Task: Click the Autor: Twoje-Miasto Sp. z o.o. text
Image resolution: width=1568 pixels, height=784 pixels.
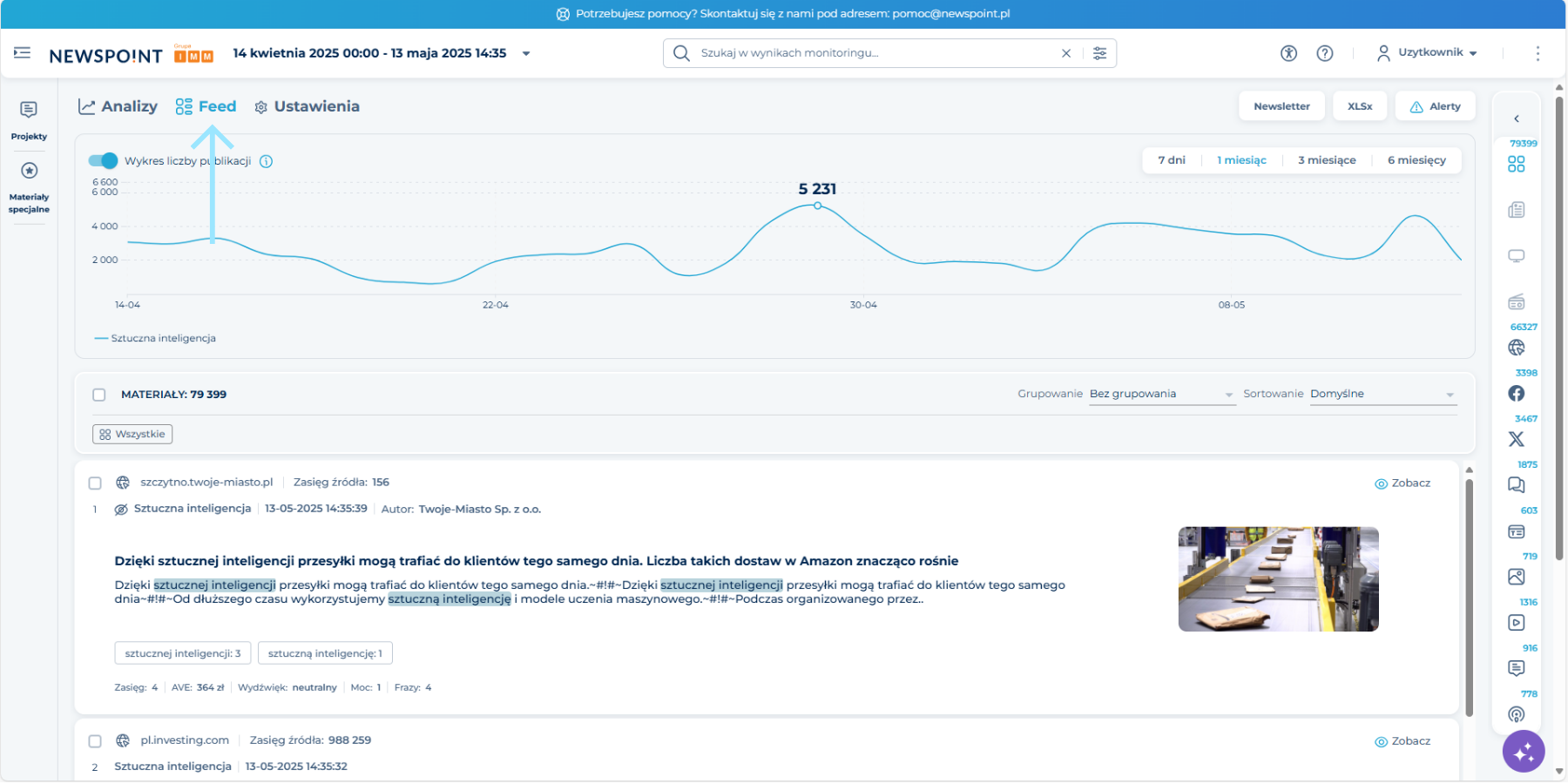Action: coord(461,510)
